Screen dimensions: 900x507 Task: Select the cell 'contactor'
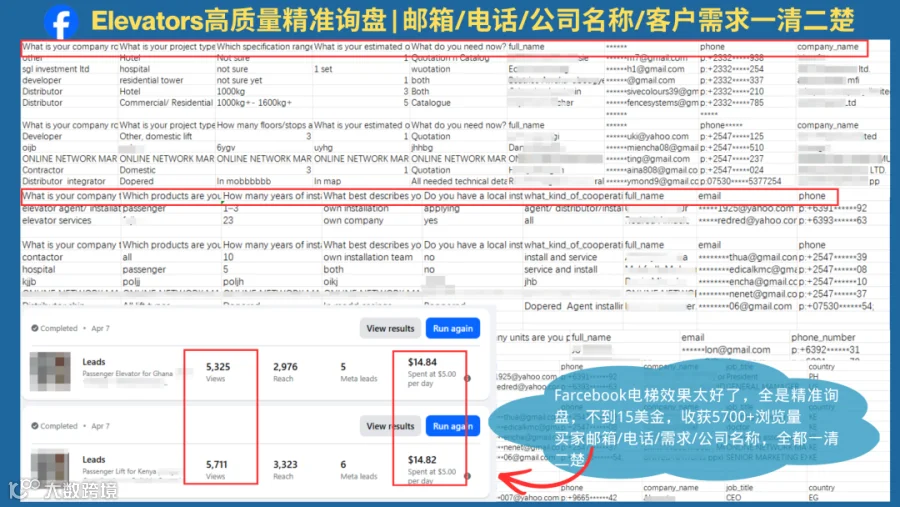(x=42, y=257)
